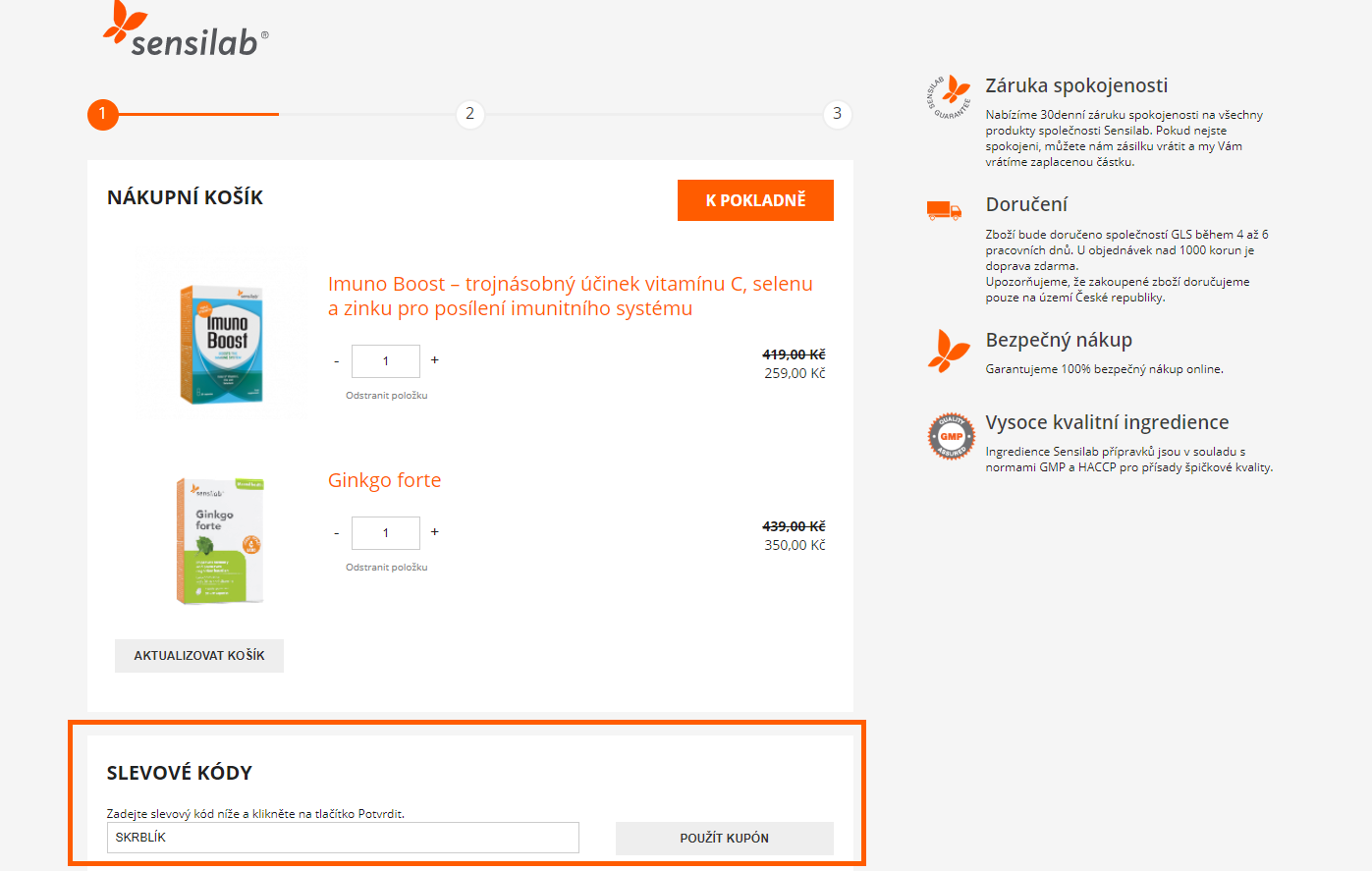Click the discount code field containing SKRBLÍK
The image size is (1372, 871).
[x=343, y=838]
